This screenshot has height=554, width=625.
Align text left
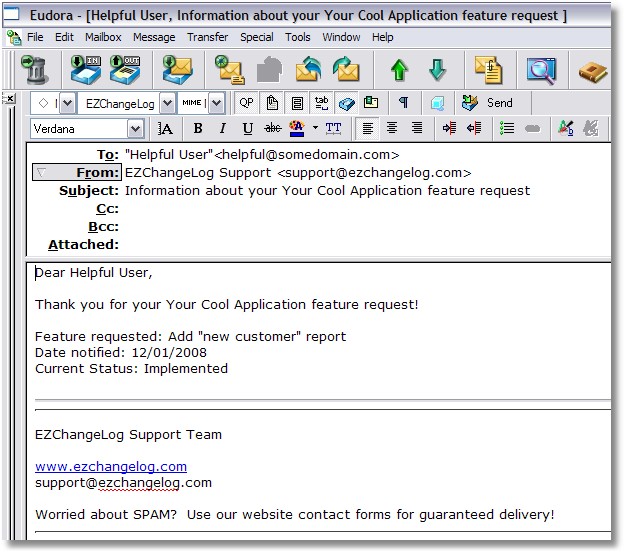[368, 128]
